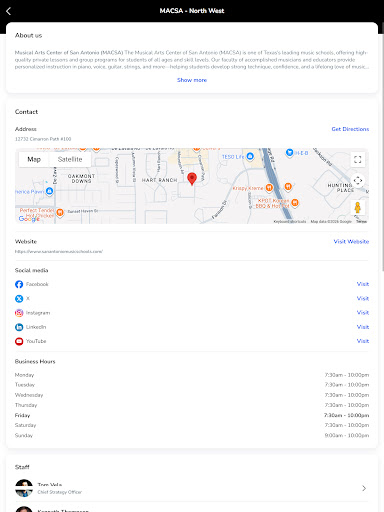Click the Friday business hours row
Viewport: 384px width, 512px height.
[192, 415]
